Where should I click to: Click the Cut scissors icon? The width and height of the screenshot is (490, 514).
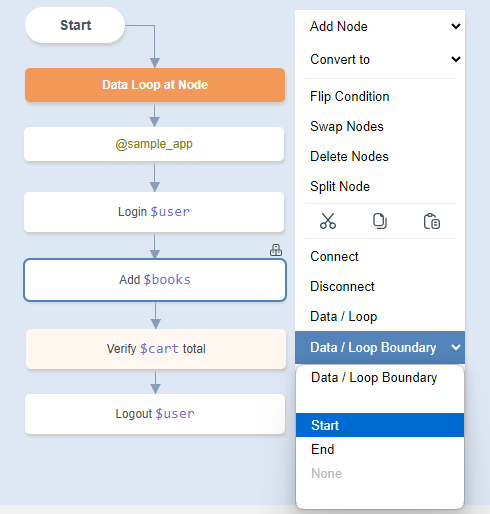coord(328,221)
